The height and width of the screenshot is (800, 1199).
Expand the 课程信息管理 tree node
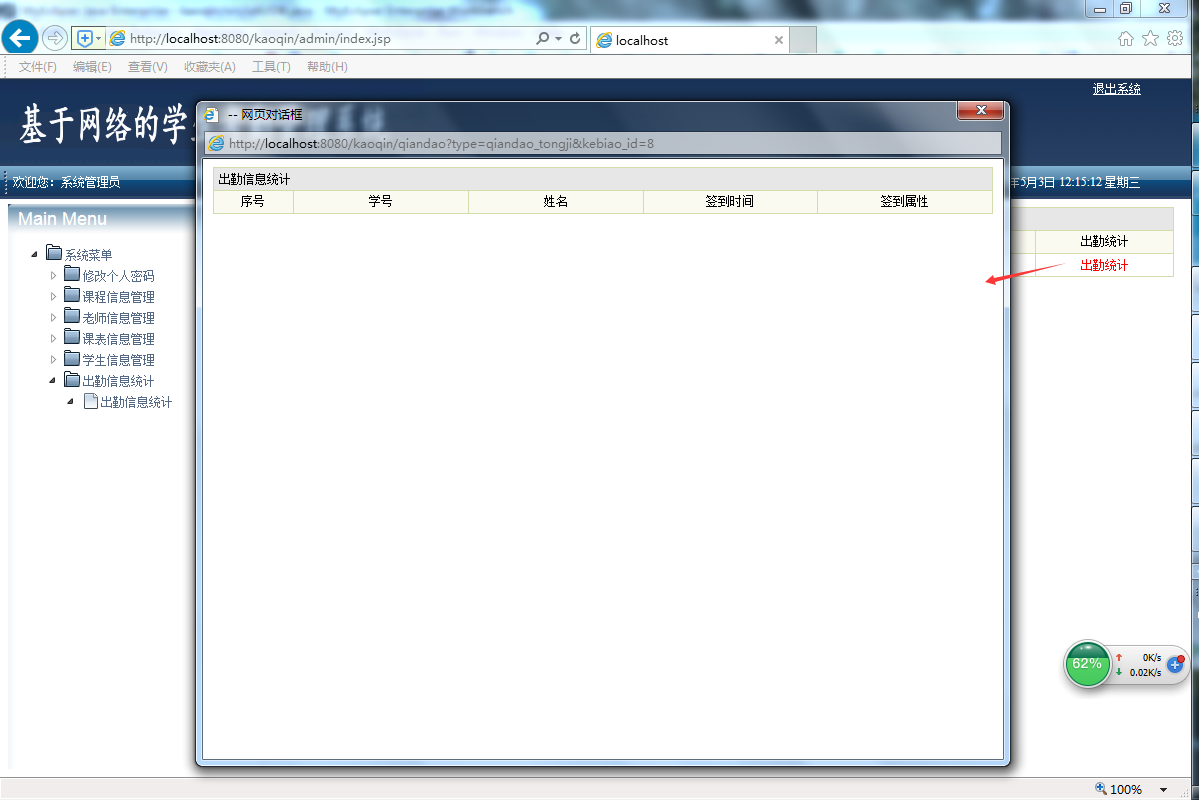53,296
